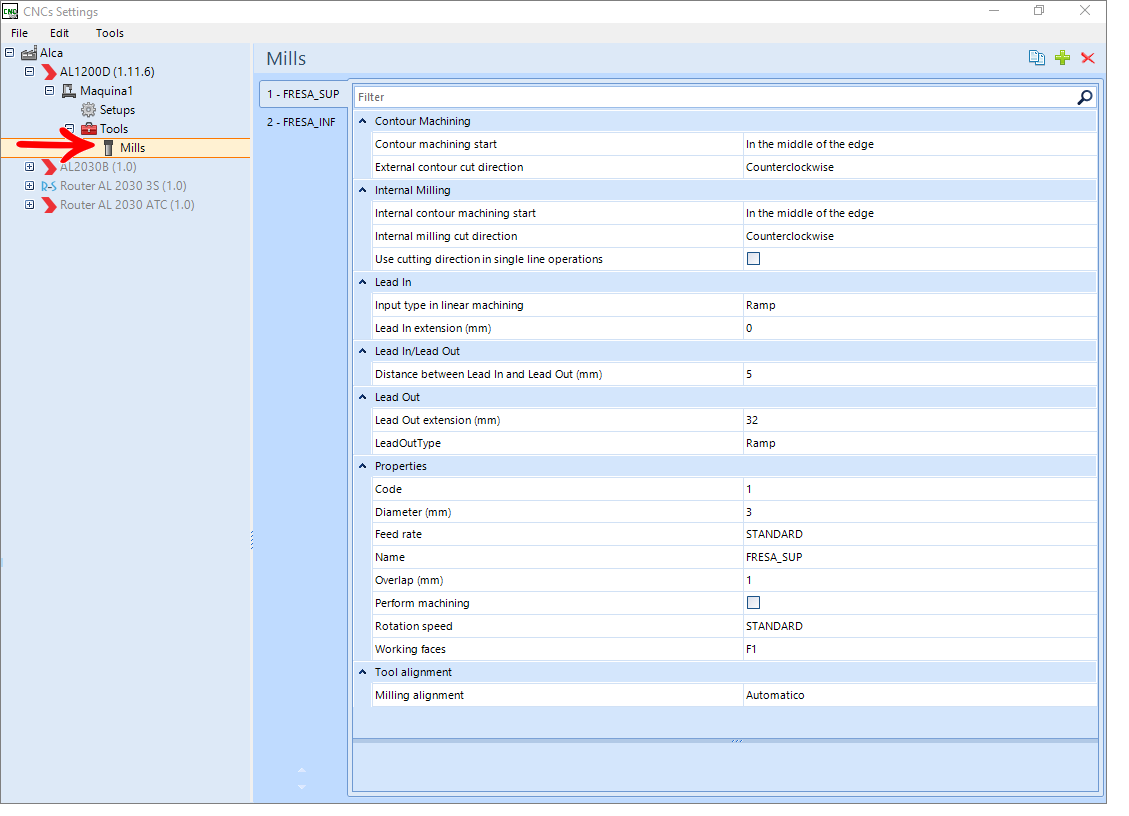Image resolution: width=1129 pixels, height=816 pixels.
Task: Collapse the Properties section
Action: coord(363,466)
